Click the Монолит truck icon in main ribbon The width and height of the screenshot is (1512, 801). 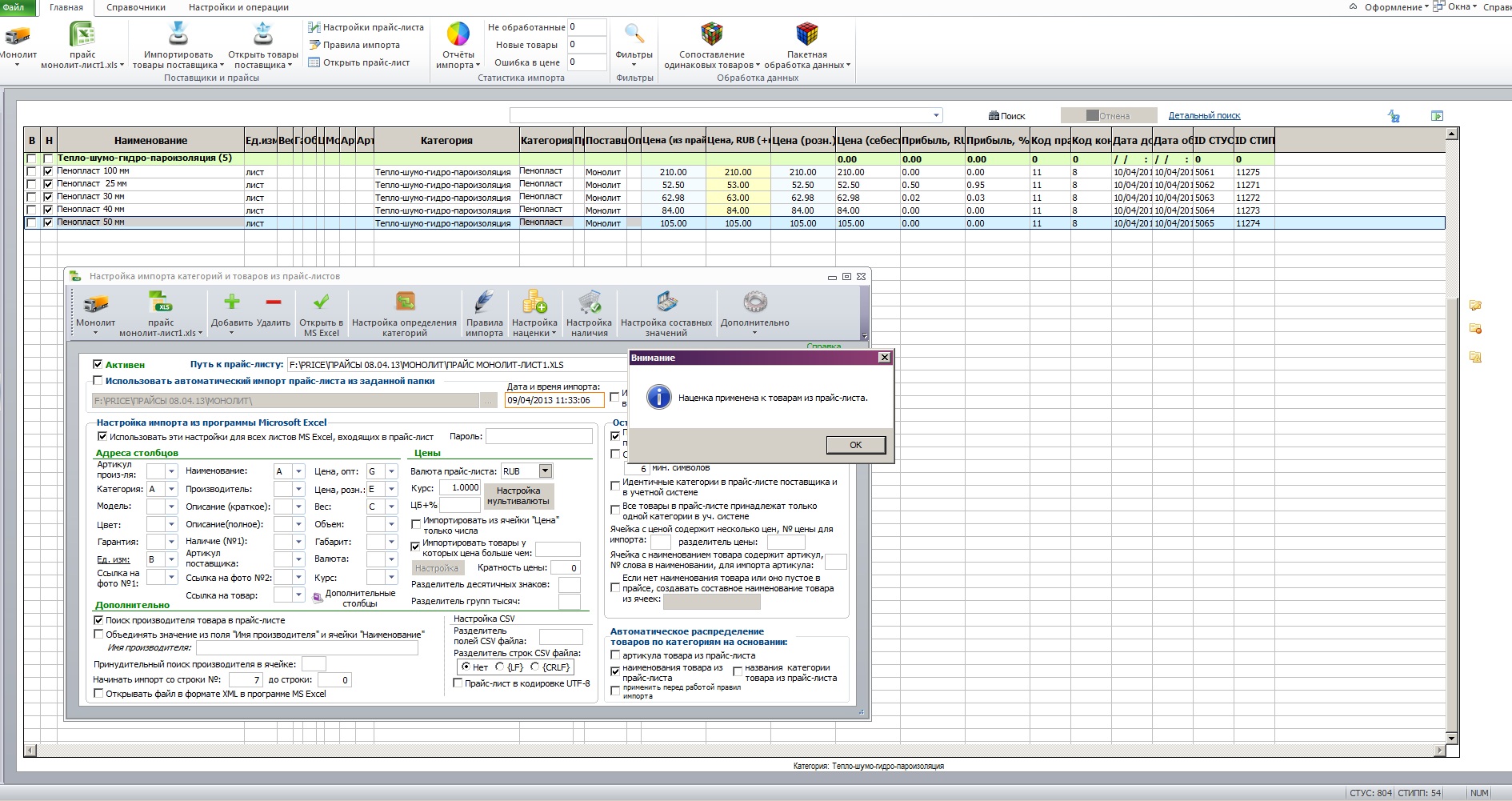click(x=17, y=36)
